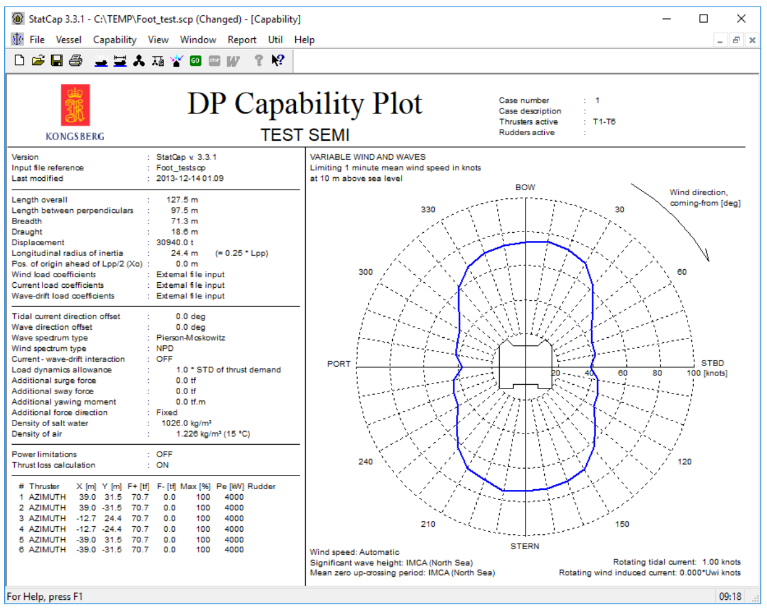Open the Vessel menu
The height and width of the screenshot is (608, 767).
pyautogui.click(x=69, y=39)
